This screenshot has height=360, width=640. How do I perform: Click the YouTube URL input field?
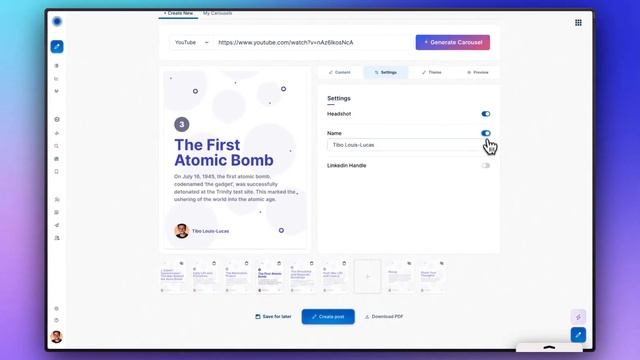[x=313, y=42]
